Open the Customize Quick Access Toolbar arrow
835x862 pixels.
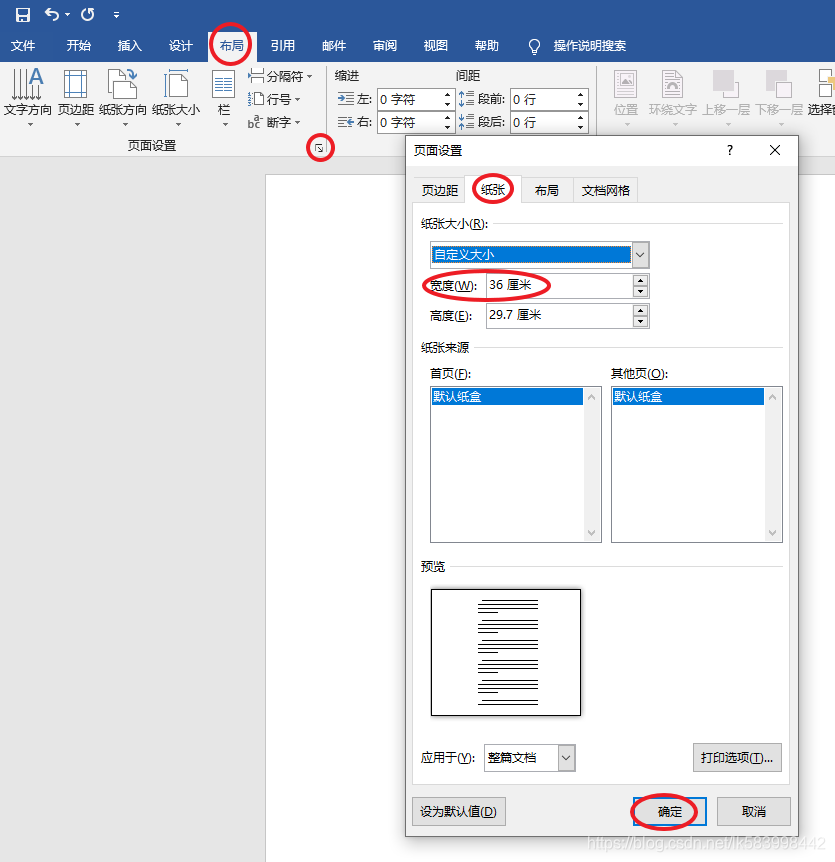pyautogui.click(x=117, y=15)
